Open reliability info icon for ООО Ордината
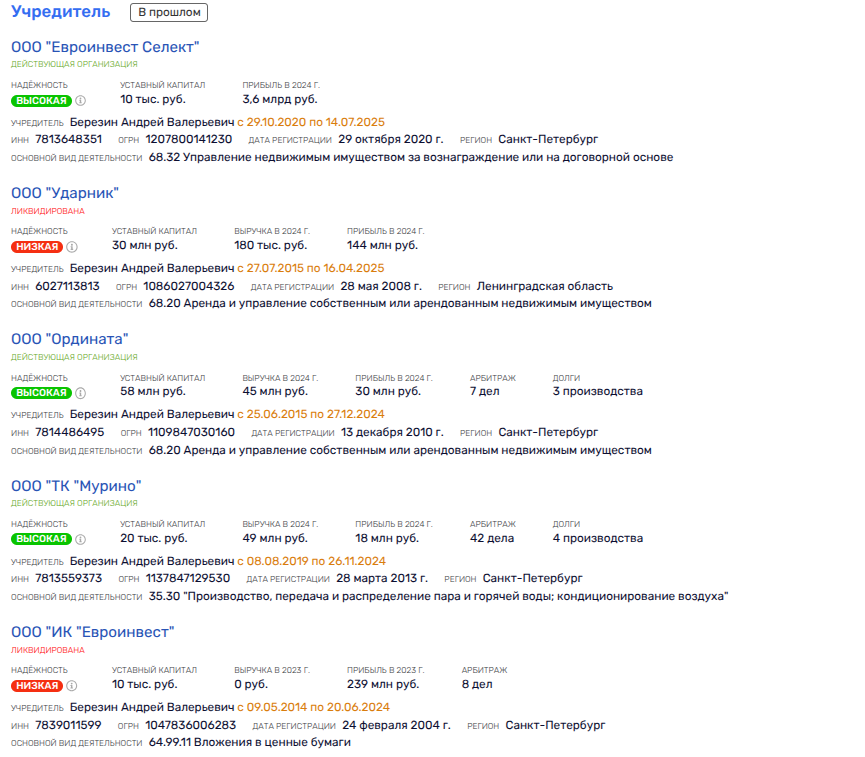865x757 pixels. point(81,392)
